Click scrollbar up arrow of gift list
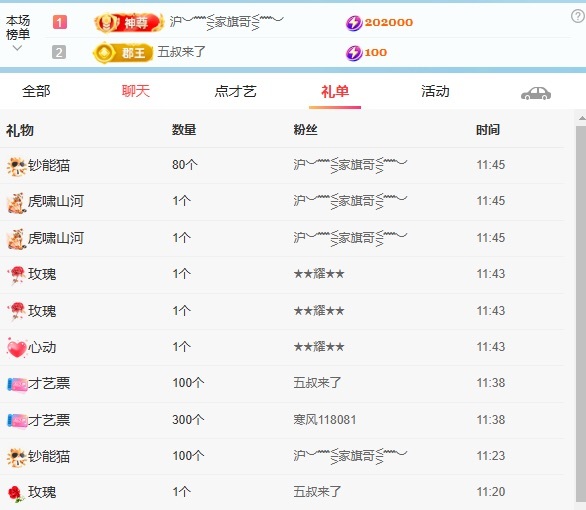The image size is (586, 510). tap(582, 118)
